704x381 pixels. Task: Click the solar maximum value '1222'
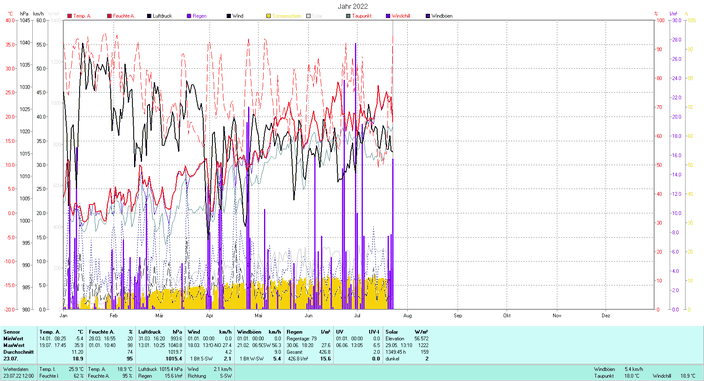pos(424,346)
